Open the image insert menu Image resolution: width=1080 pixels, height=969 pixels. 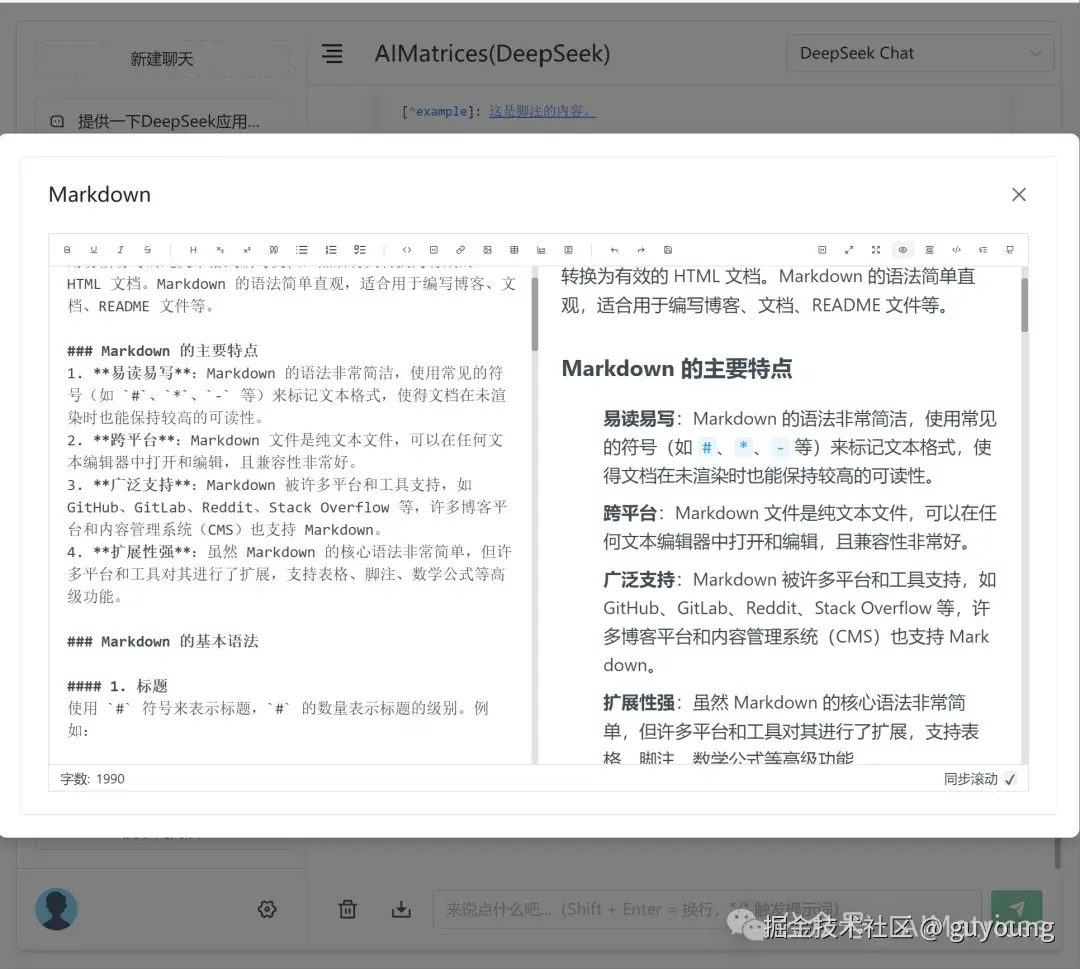pyautogui.click(x=487, y=250)
